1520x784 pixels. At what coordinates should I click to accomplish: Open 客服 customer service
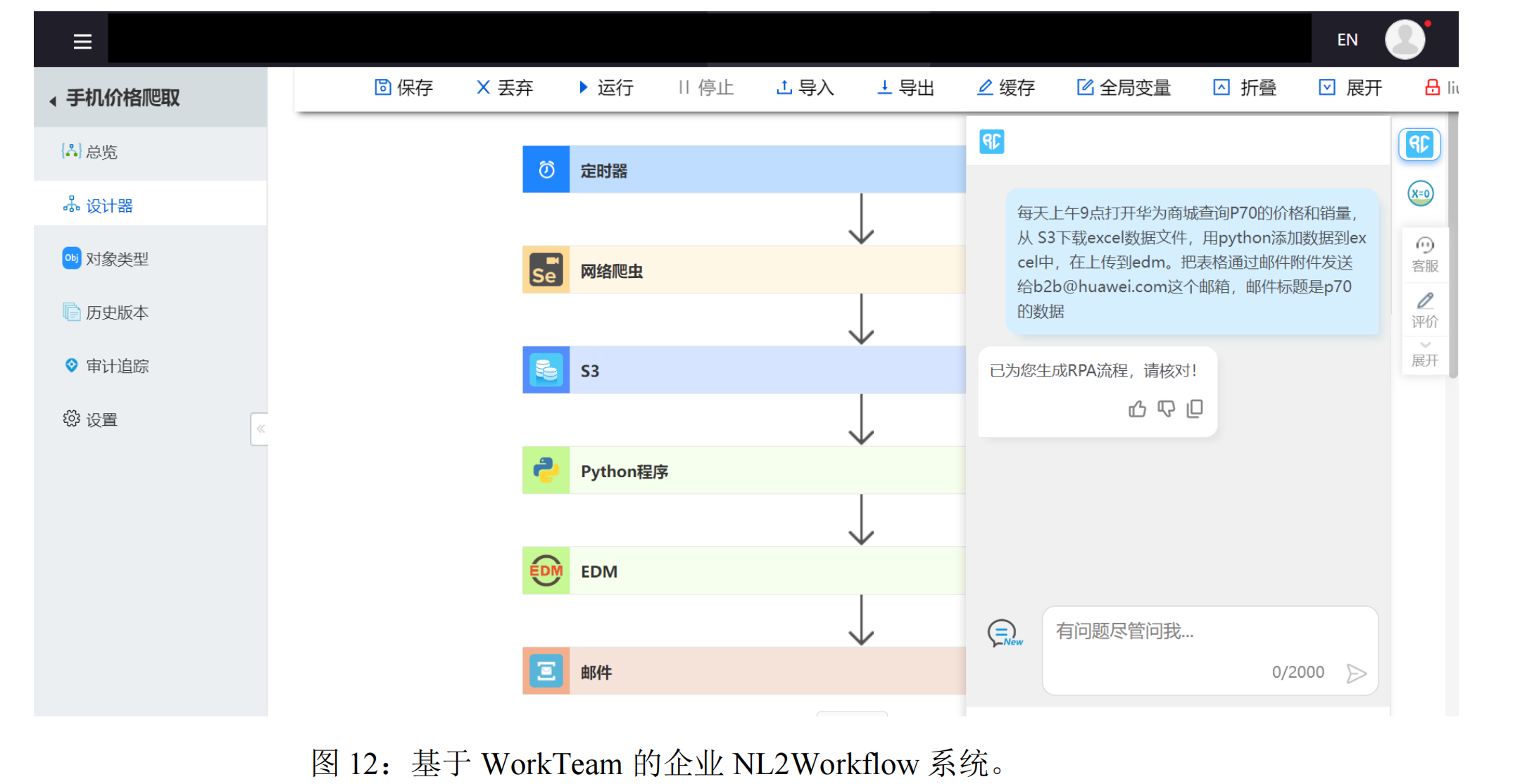pyautogui.click(x=1424, y=255)
